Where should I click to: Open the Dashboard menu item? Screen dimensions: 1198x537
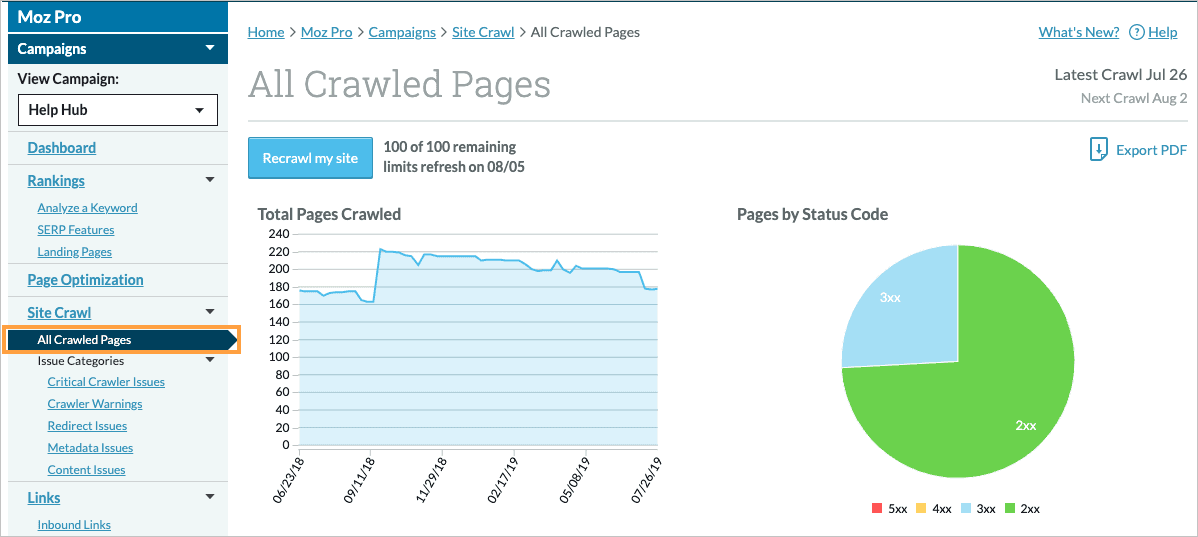coord(62,148)
